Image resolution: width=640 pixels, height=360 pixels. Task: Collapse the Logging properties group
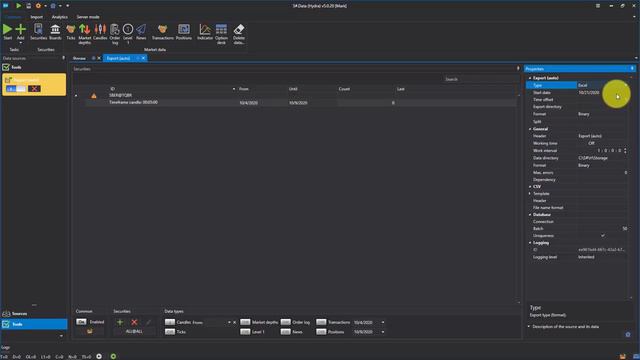pos(530,243)
